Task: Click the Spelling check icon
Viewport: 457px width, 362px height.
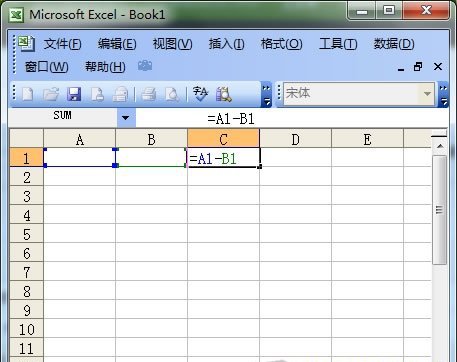Action: 200,94
